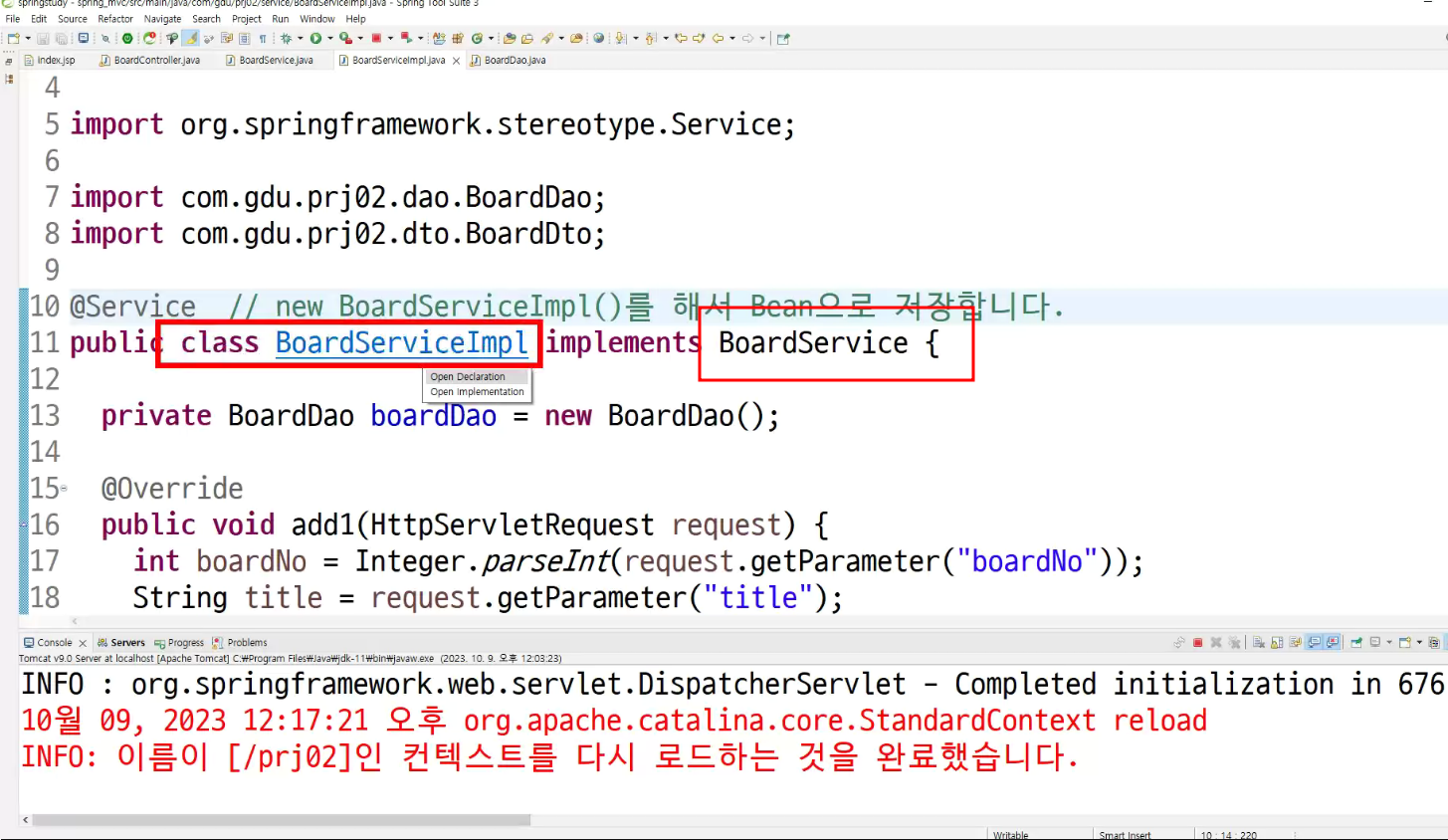Click the BoardServiceImpl class name hyperlink

[401, 342]
